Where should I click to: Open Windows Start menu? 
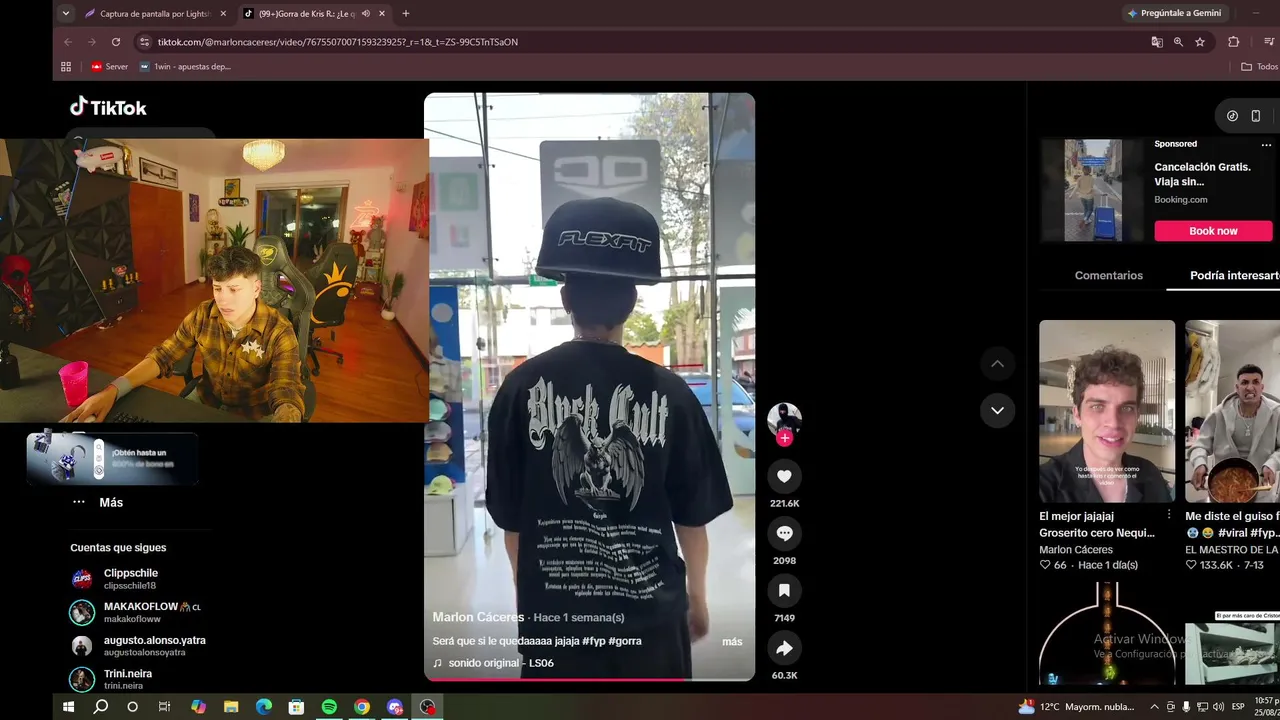click(x=68, y=707)
